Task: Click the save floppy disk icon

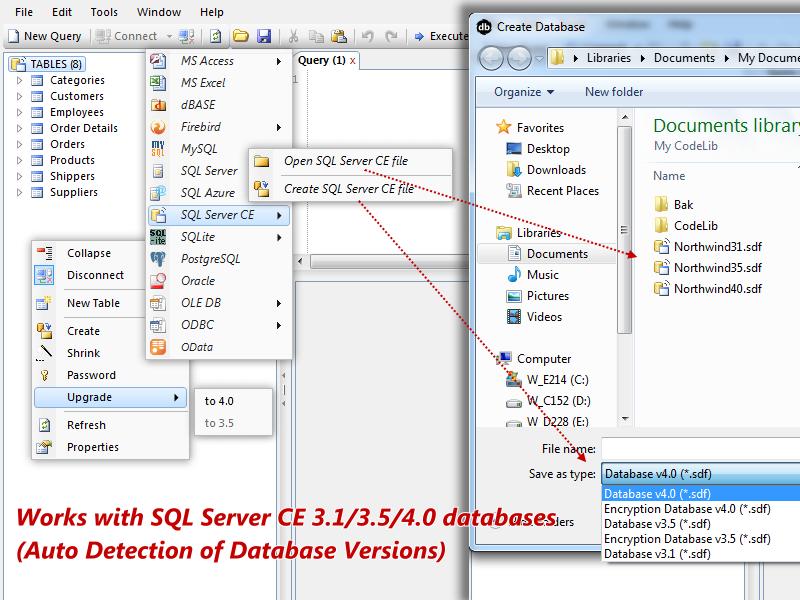Action: (x=264, y=36)
